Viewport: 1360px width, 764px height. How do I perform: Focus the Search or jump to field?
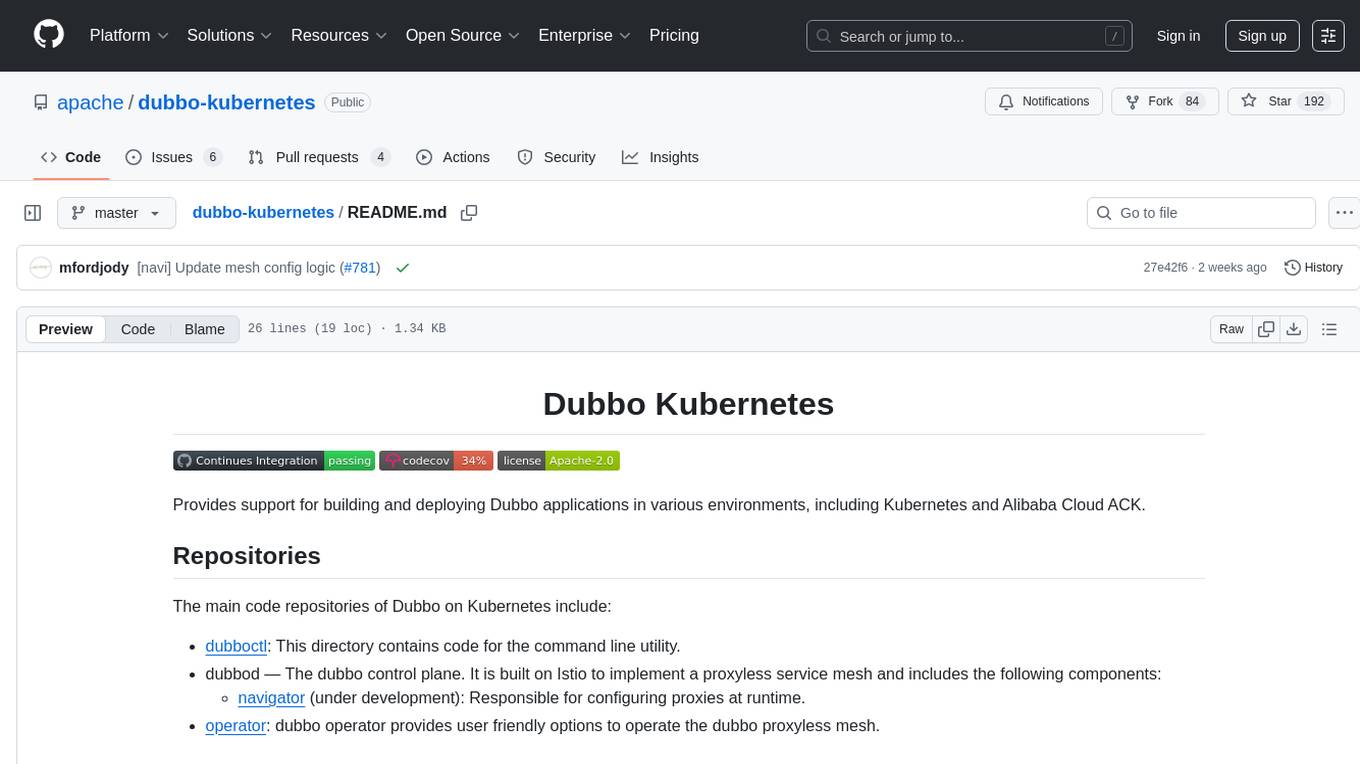969,36
